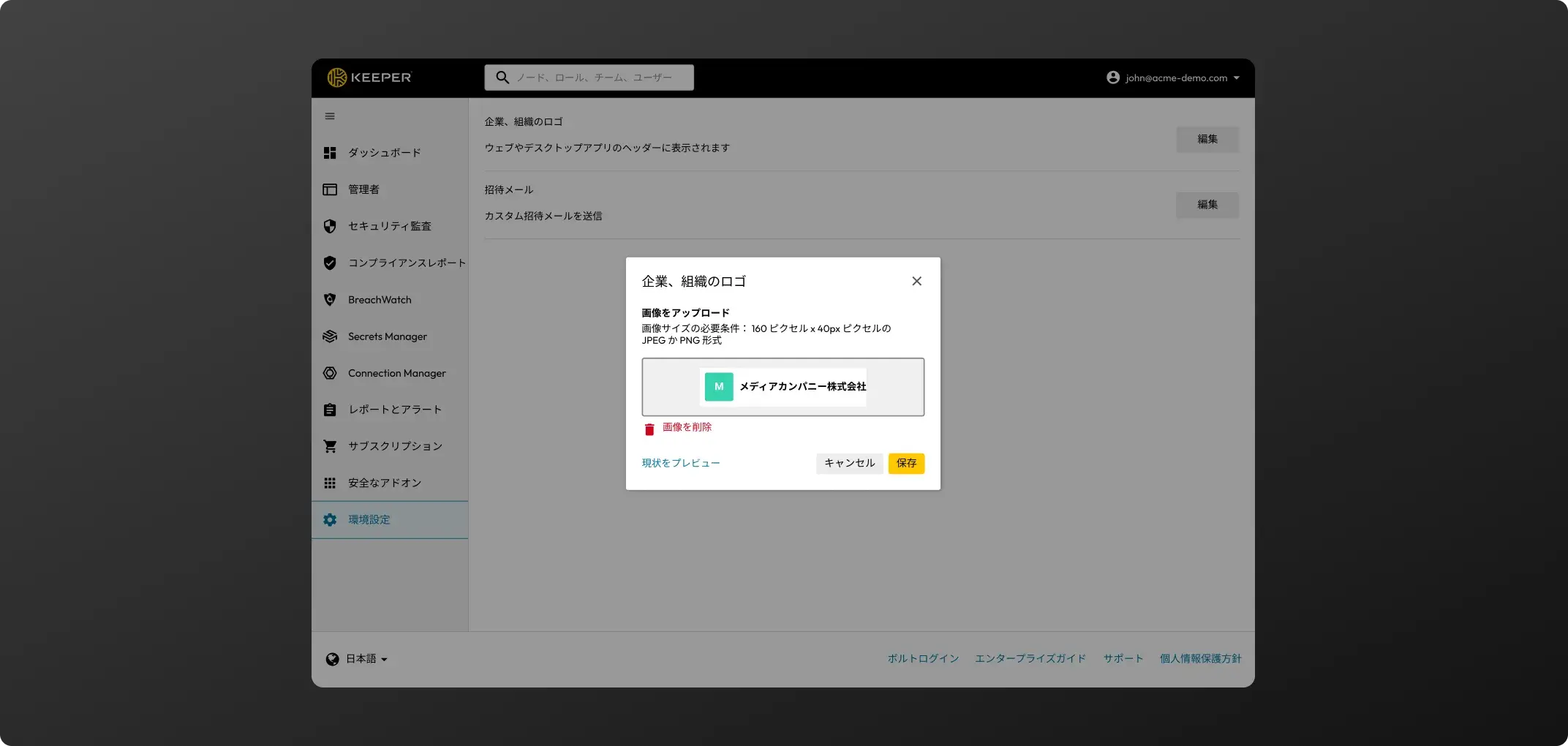Screen dimensions: 1568x746
Task: Collapse the sidebar via hamburger icon
Action: 330,116
